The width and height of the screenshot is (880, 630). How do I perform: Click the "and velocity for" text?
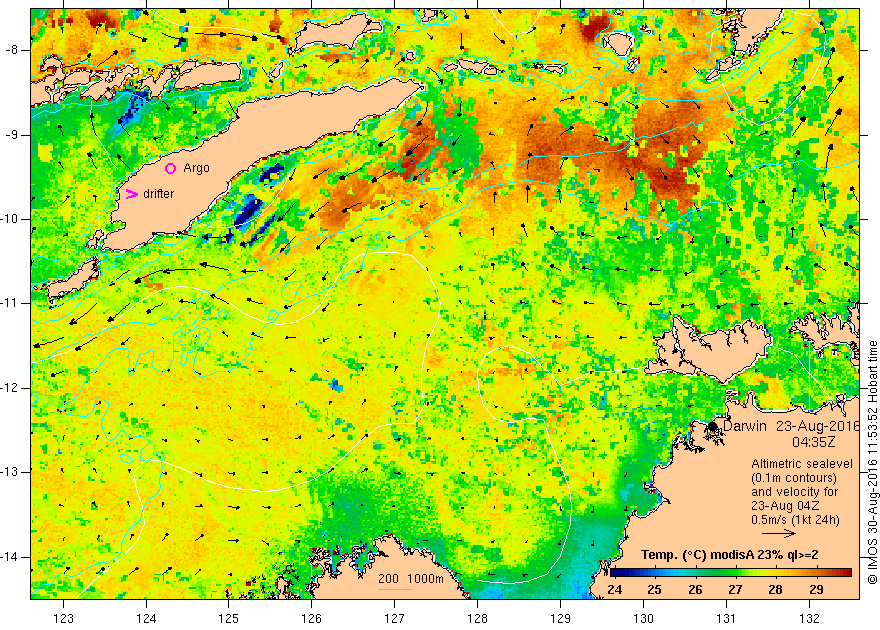pyautogui.click(x=795, y=492)
